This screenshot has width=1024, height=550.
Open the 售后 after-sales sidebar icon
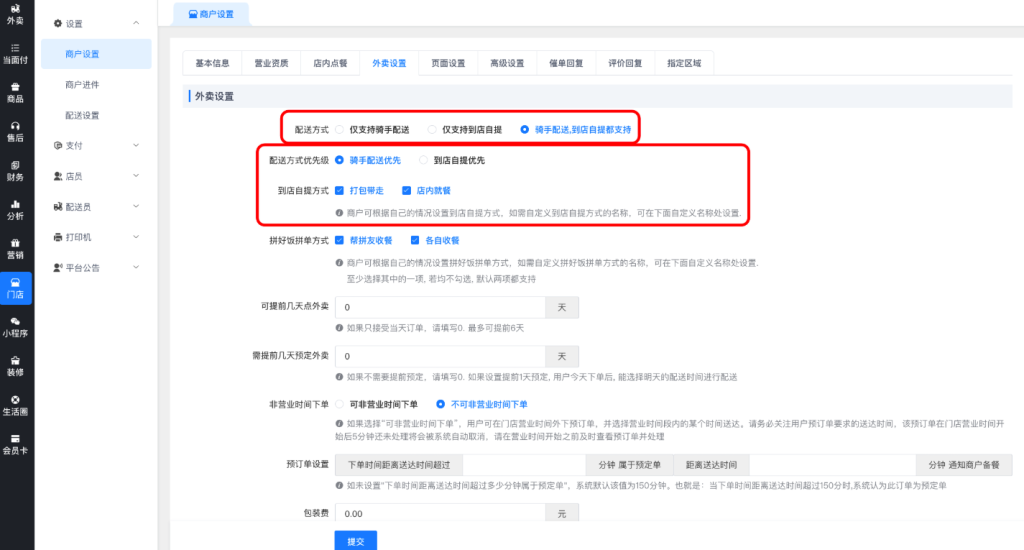(15, 131)
